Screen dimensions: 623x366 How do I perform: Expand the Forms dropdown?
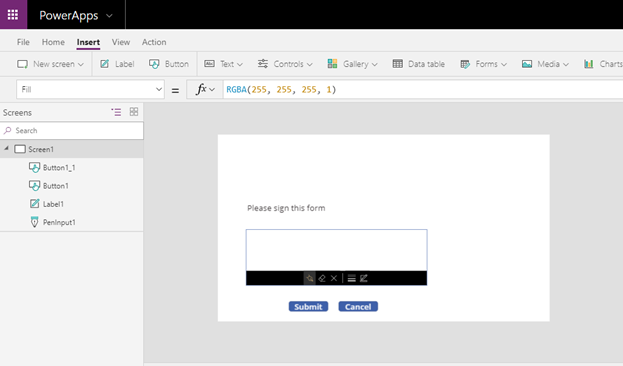[x=504, y=64]
